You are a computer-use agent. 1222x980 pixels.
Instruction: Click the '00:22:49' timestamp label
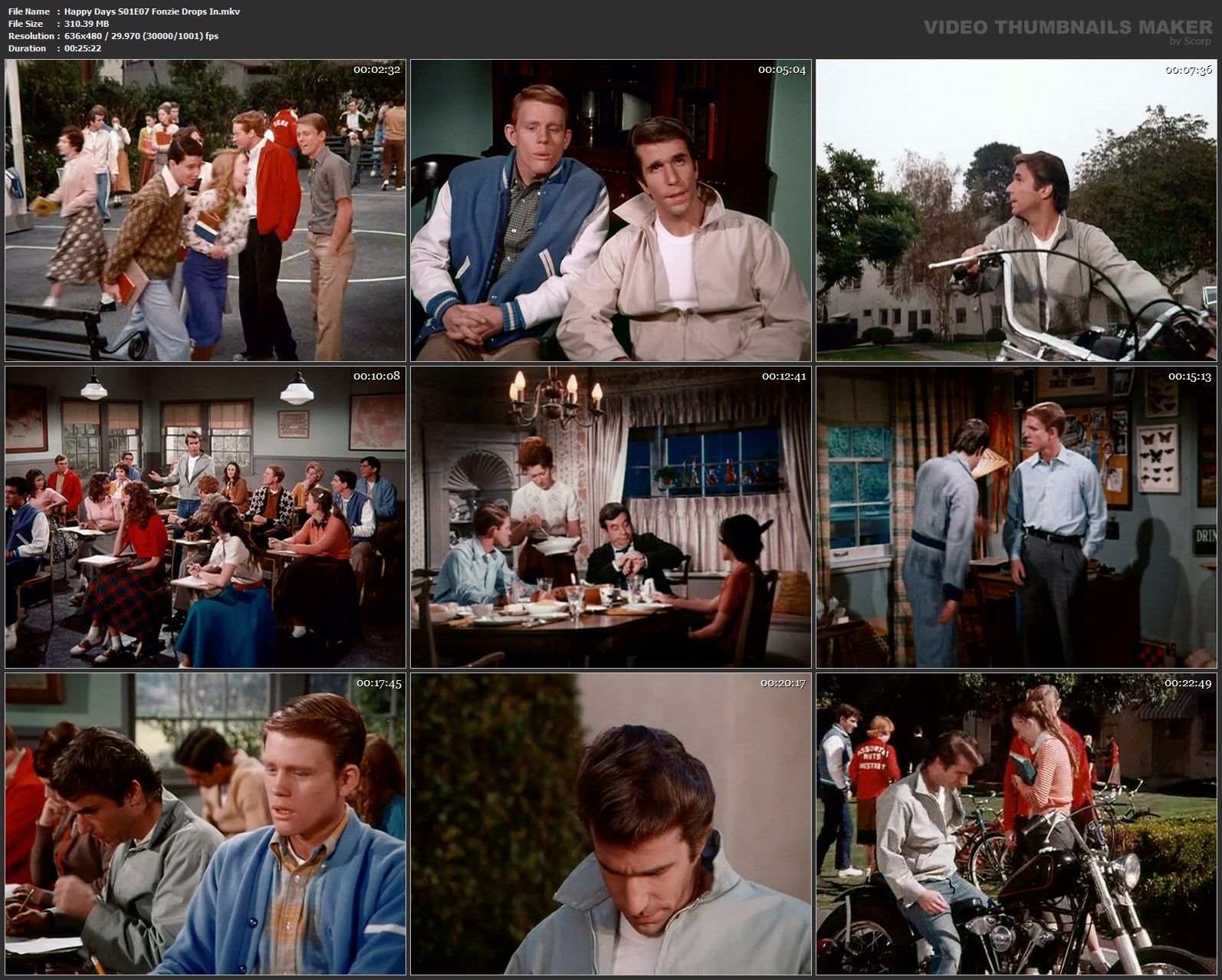point(1188,683)
